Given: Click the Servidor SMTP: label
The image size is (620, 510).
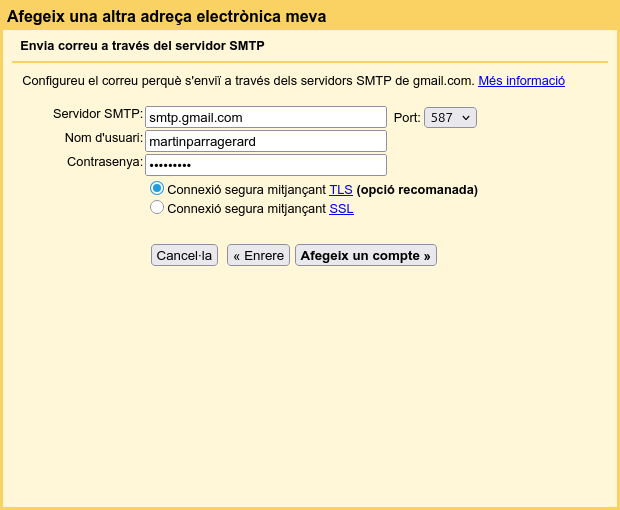Looking at the screenshot, I should 98,114.
